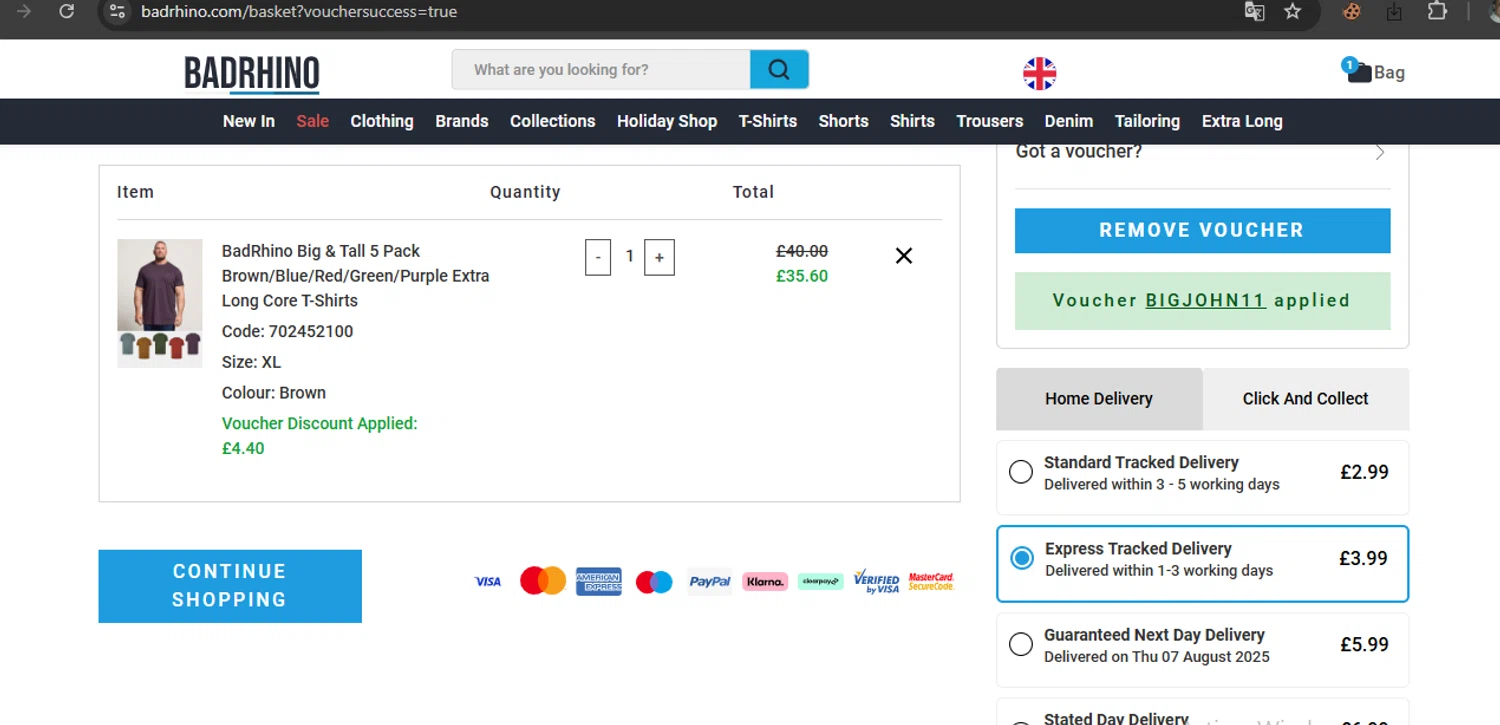The width and height of the screenshot is (1500, 725).
Task: Open the 5 Pack T-Shirts product title
Action: point(355,276)
